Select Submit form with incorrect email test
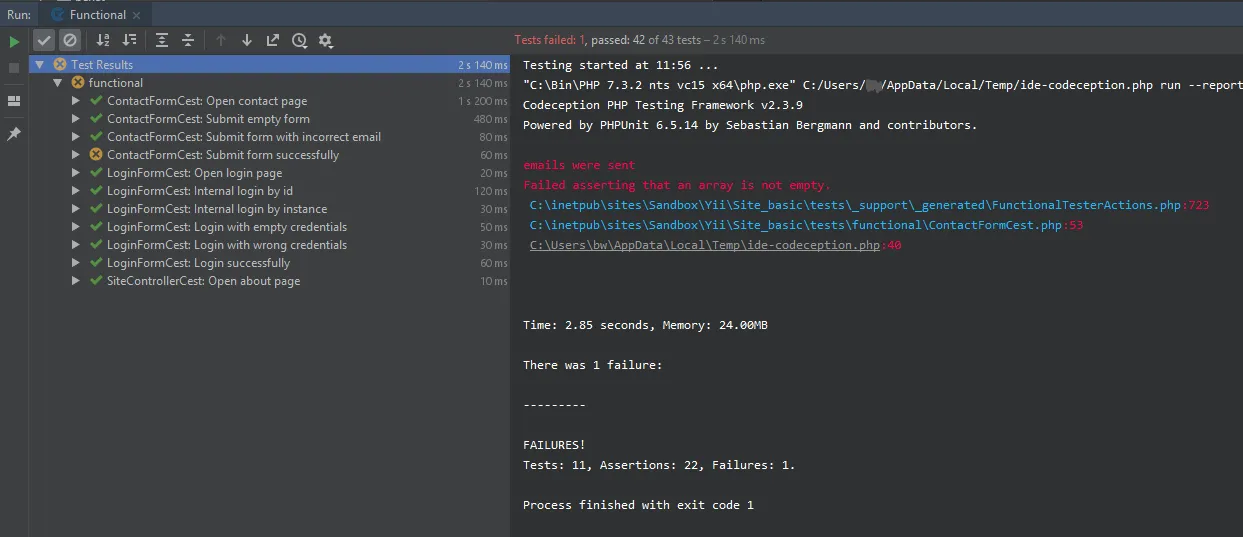The width and height of the screenshot is (1243, 537). 270,137
